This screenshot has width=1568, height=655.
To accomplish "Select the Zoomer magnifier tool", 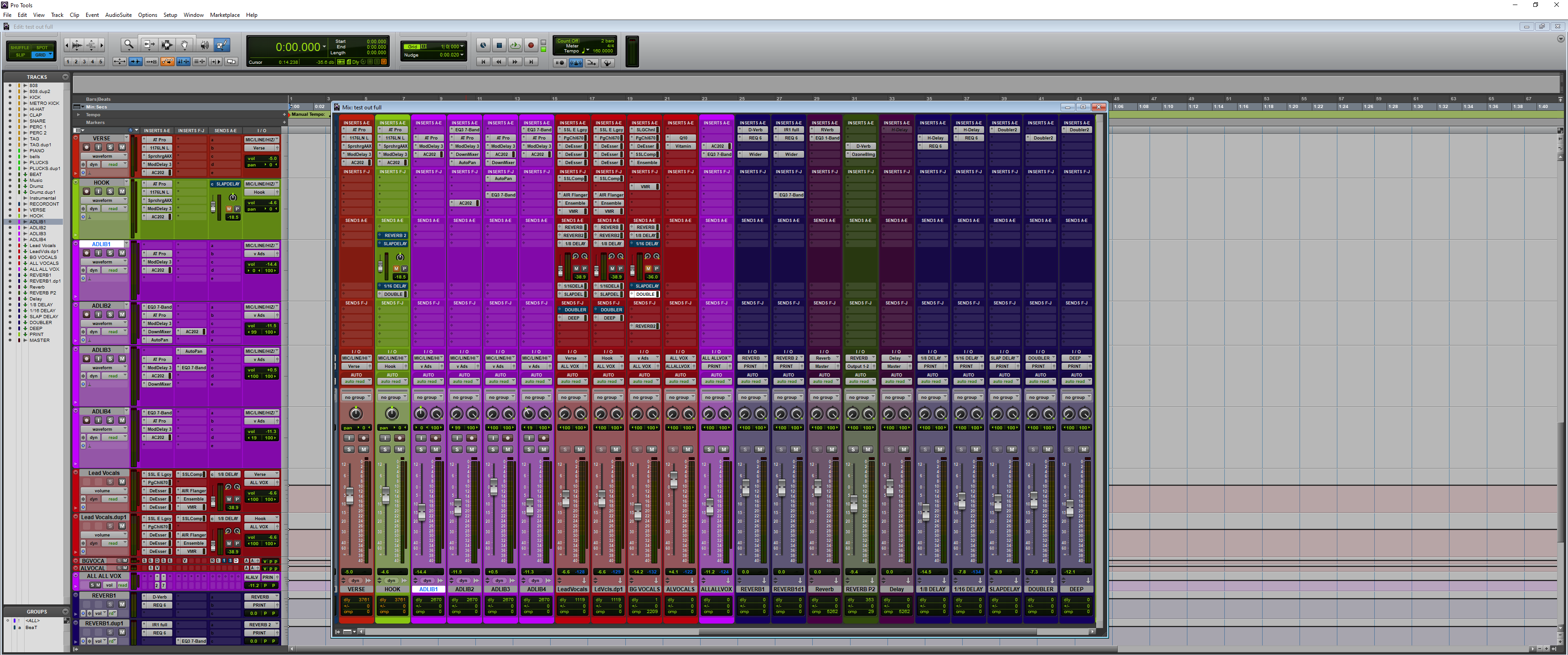I will 129,45.
